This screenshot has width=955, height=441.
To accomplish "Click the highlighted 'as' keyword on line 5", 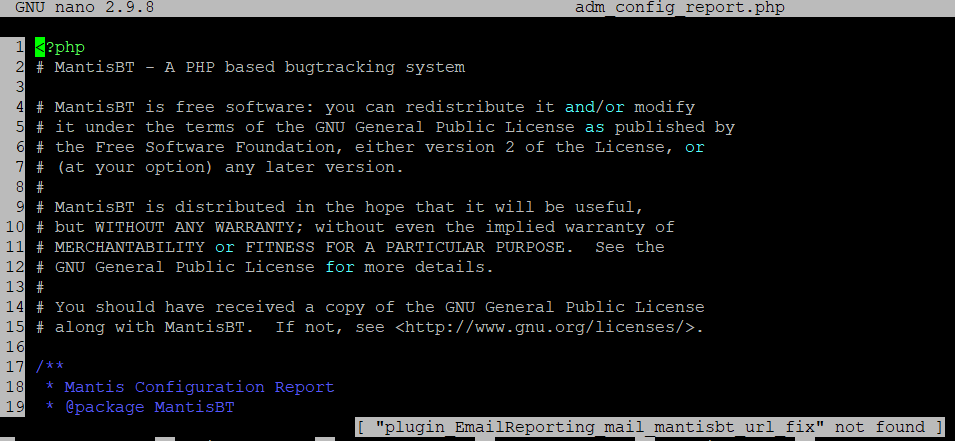I will (594, 127).
